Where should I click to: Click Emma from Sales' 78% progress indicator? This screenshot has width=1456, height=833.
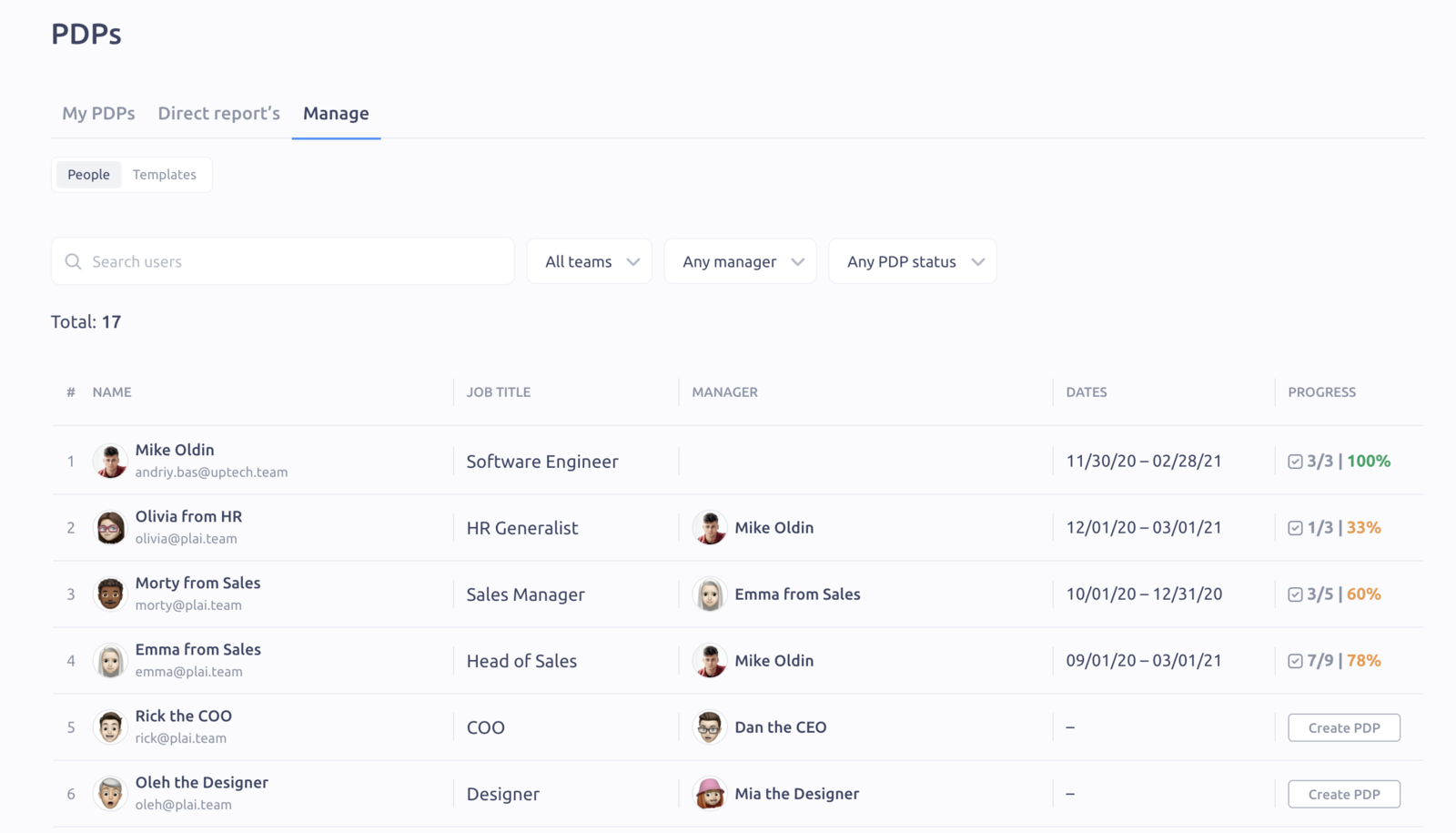1364,660
